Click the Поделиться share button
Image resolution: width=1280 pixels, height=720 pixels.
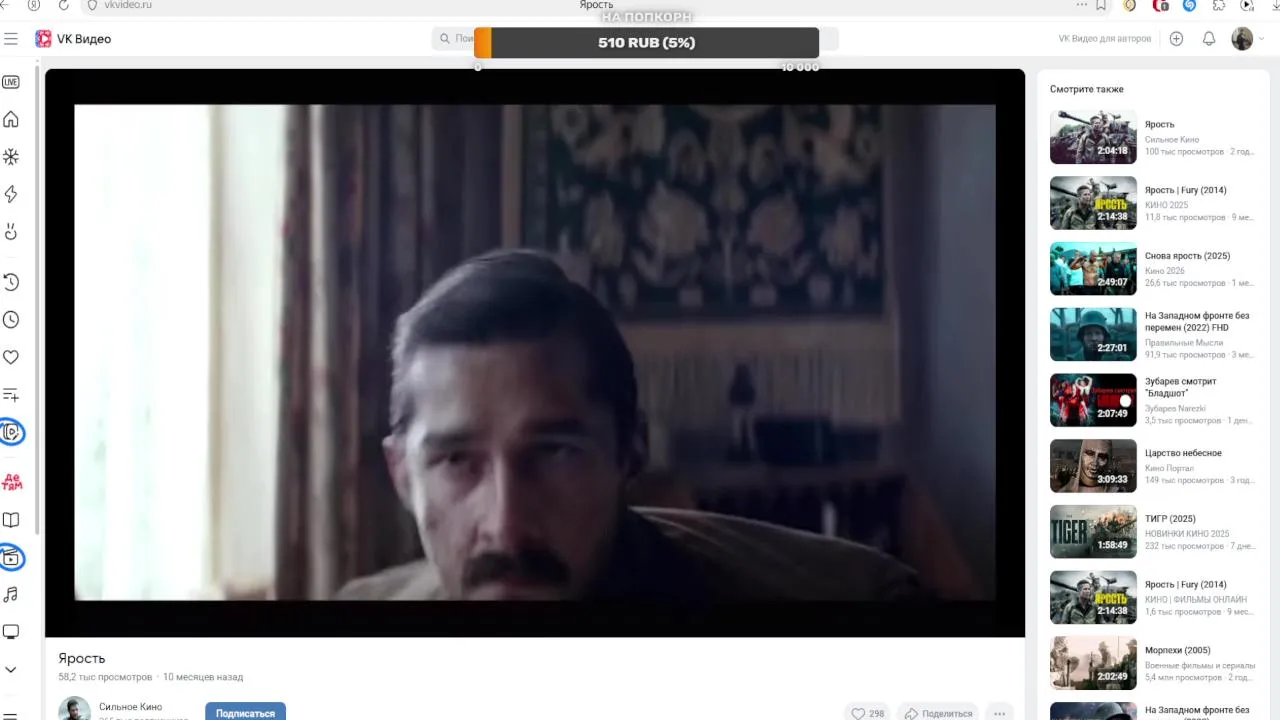click(938, 713)
